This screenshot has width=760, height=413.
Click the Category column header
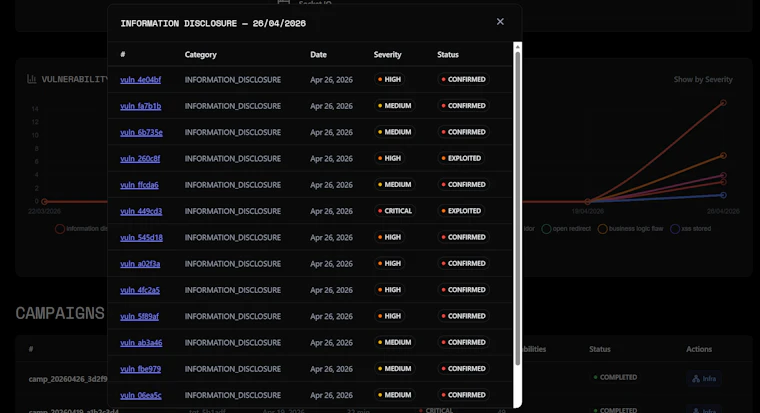pos(201,55)
